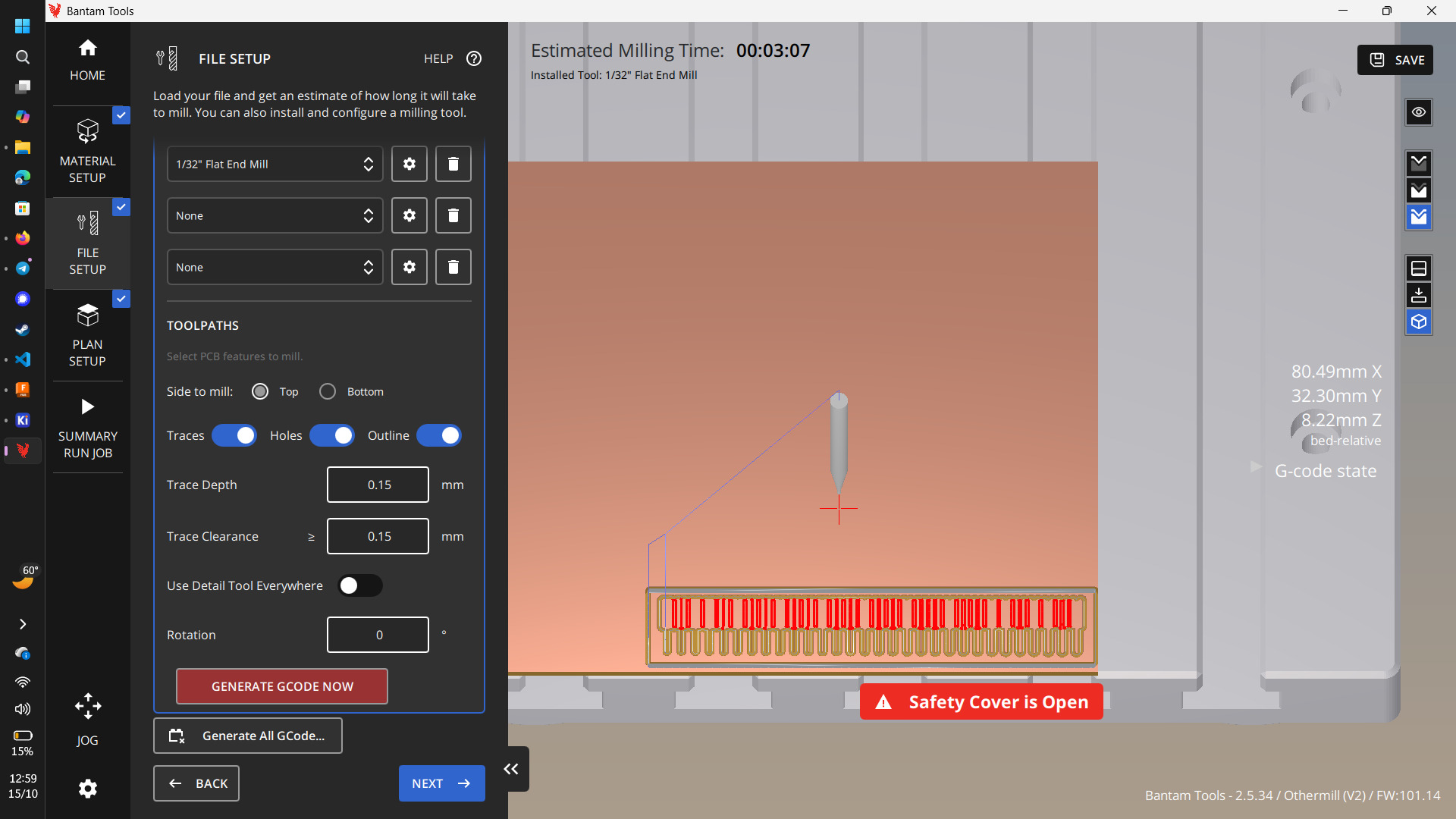Image resolution: width=1456 pixels, height=819 pixels.
Task: Select the first envelope view icon
Action: click(x=1419, y=163)
